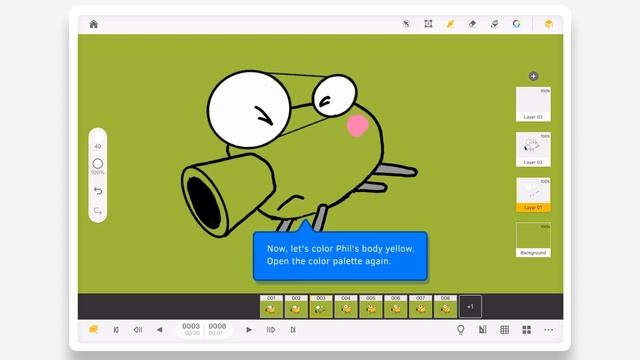Open frame 008 in timeline

coord(446,307)
